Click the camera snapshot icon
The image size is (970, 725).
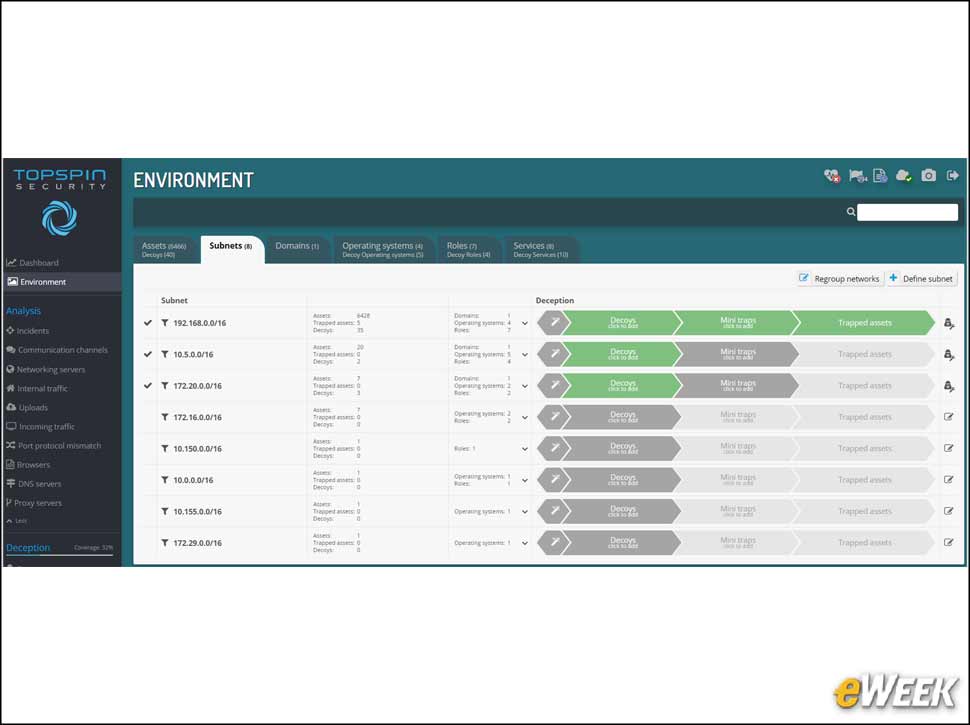(x=929, y=176)
